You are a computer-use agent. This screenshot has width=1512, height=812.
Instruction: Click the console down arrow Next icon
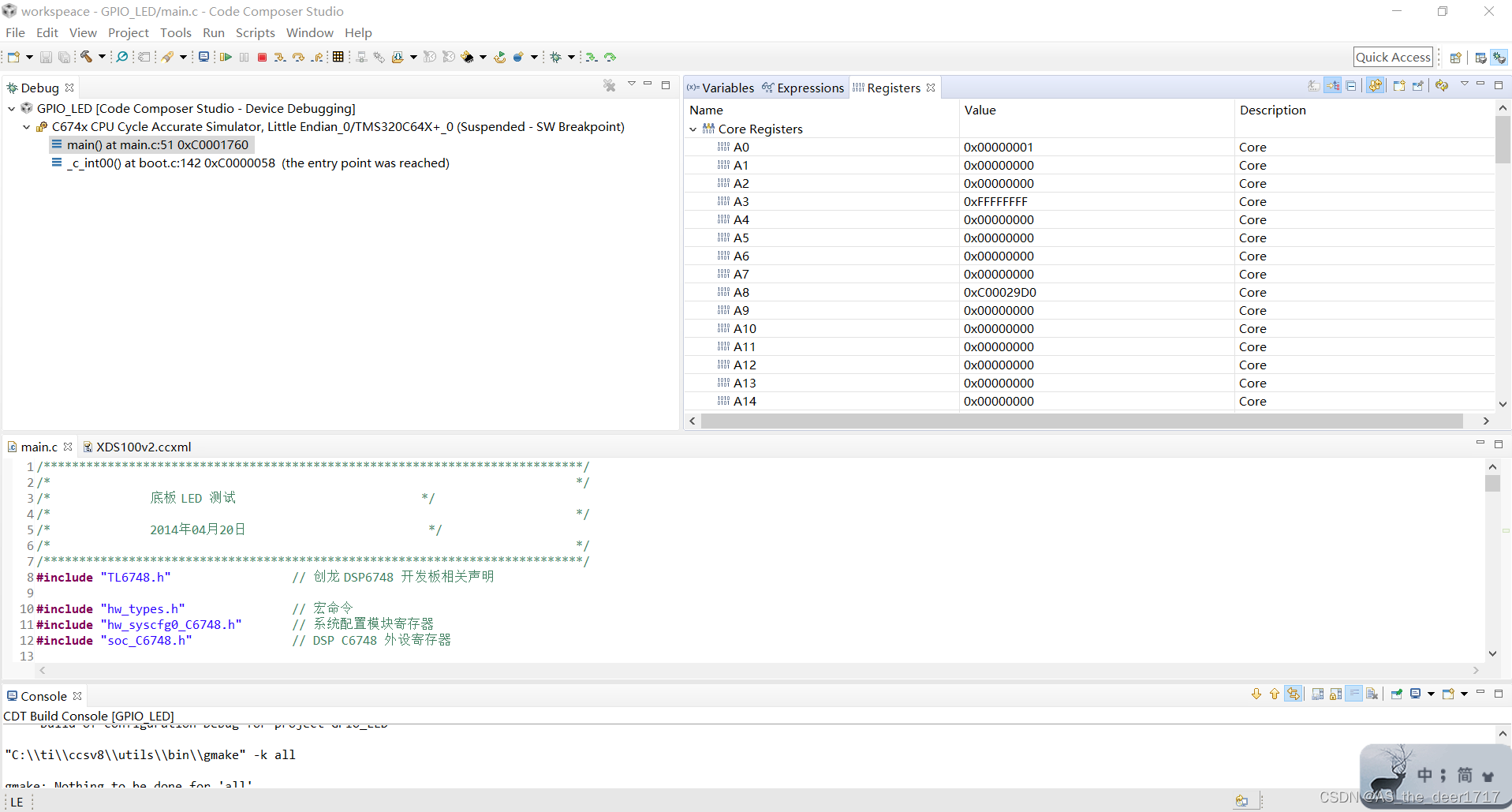(1256, 694)
